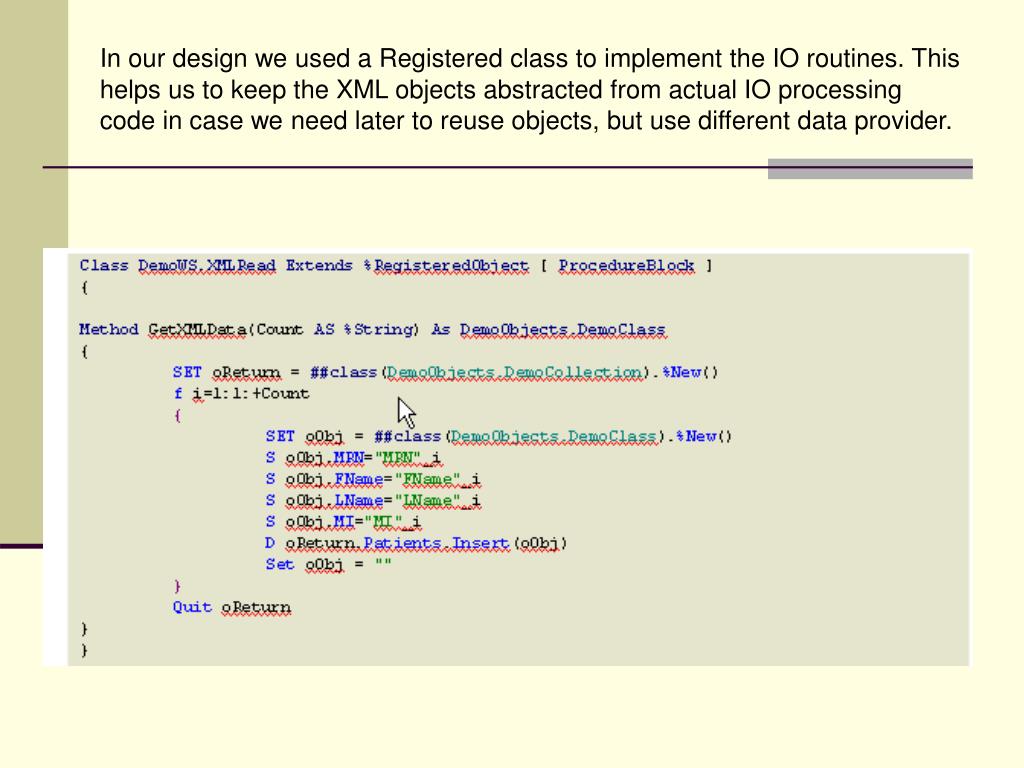
Task: Select the %String parameter type
Action: pos(379,329)
